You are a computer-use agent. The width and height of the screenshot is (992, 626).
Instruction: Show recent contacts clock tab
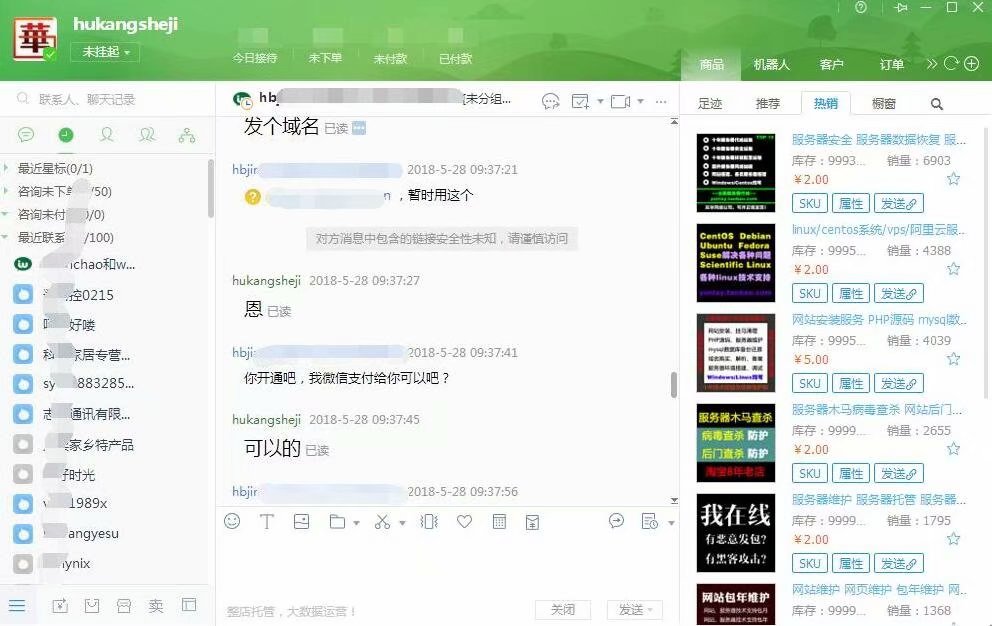(x=66, y=135)
